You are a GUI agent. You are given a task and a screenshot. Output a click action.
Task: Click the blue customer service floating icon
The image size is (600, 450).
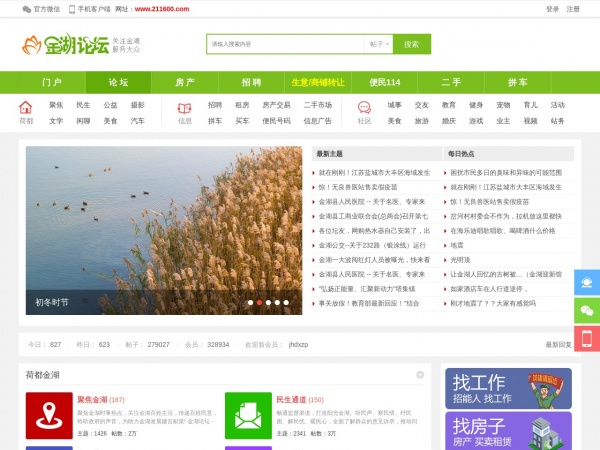588,282
